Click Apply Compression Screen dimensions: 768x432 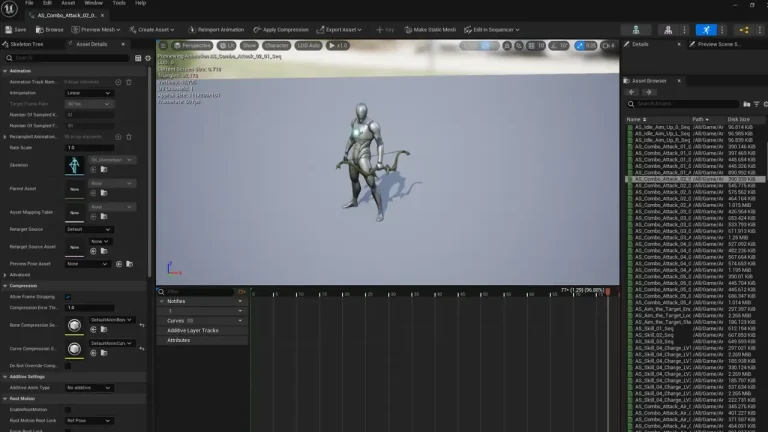pos(281,30)
